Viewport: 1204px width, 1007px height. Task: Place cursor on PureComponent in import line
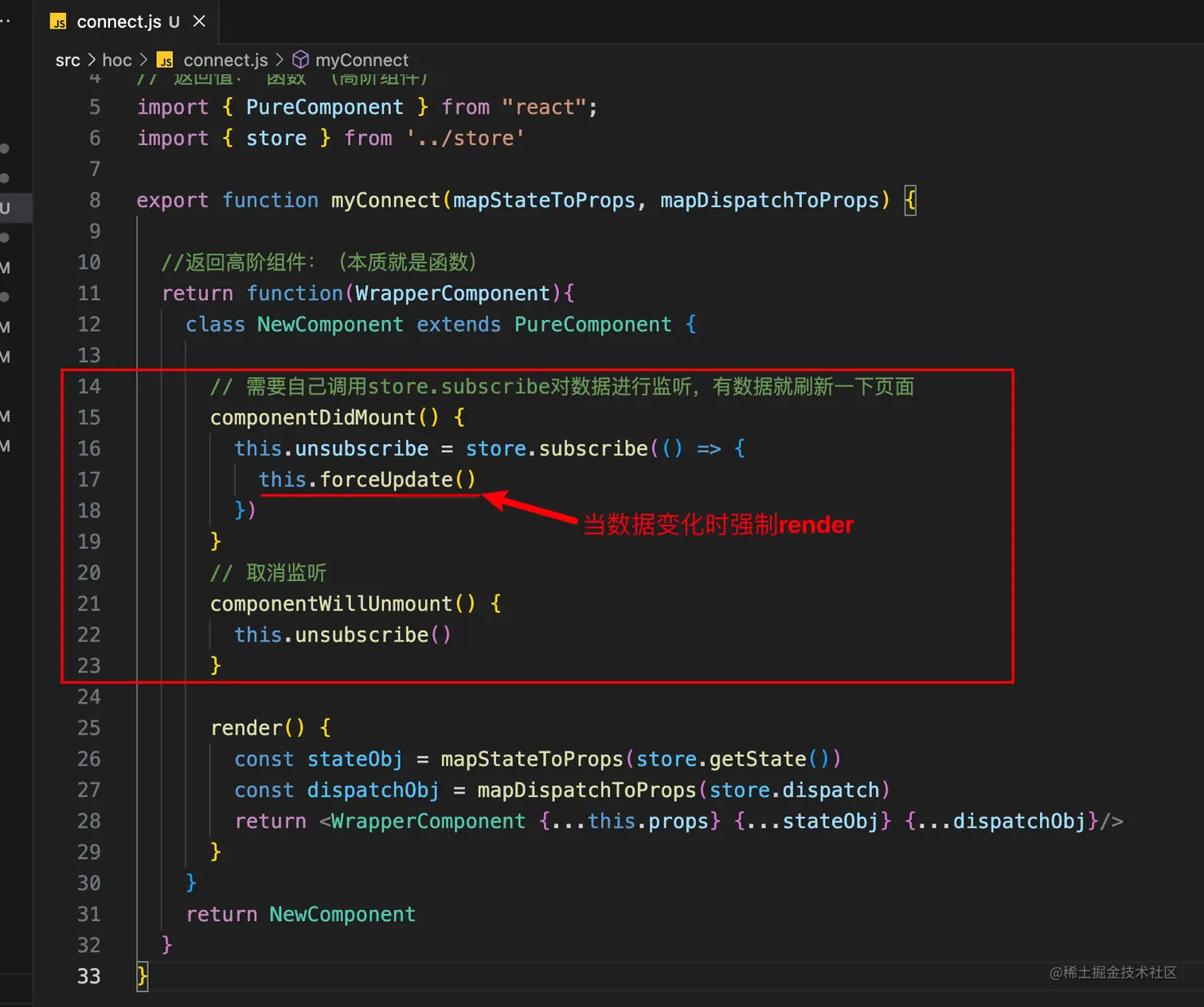(x=325, y=107)
